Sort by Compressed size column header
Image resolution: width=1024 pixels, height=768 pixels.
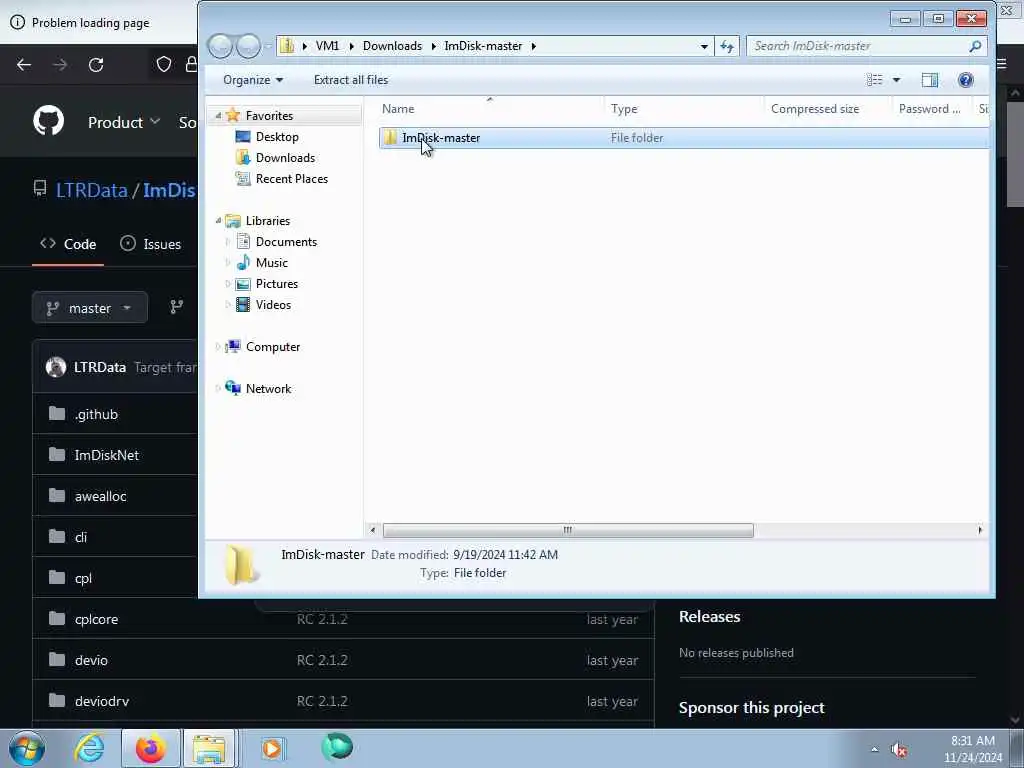[827, 109]
